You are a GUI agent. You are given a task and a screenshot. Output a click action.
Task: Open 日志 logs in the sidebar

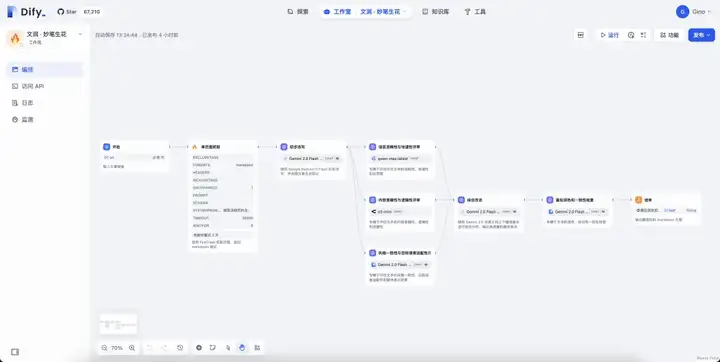coord(45,103)
